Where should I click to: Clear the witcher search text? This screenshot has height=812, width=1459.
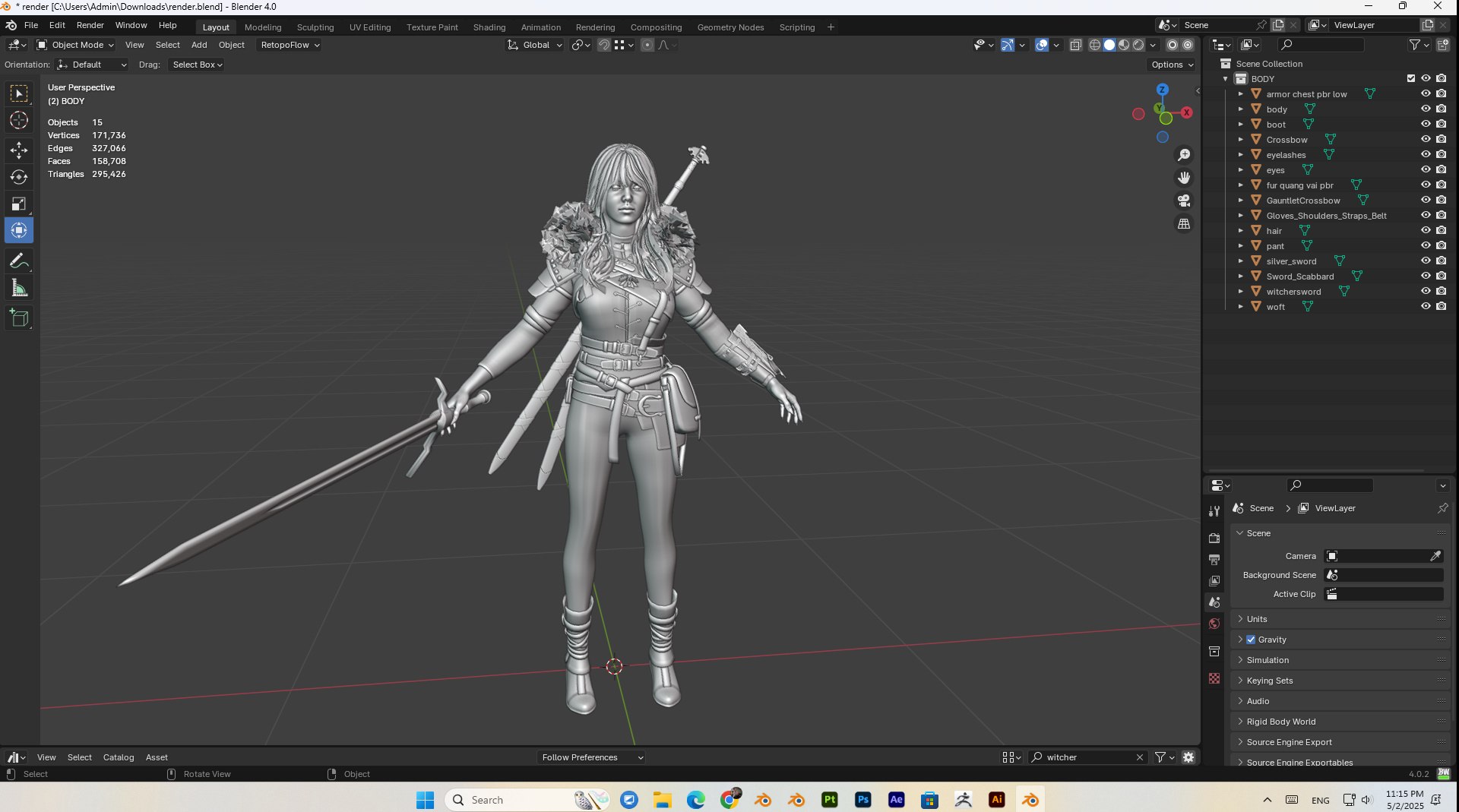click(x=1140, y=757)
